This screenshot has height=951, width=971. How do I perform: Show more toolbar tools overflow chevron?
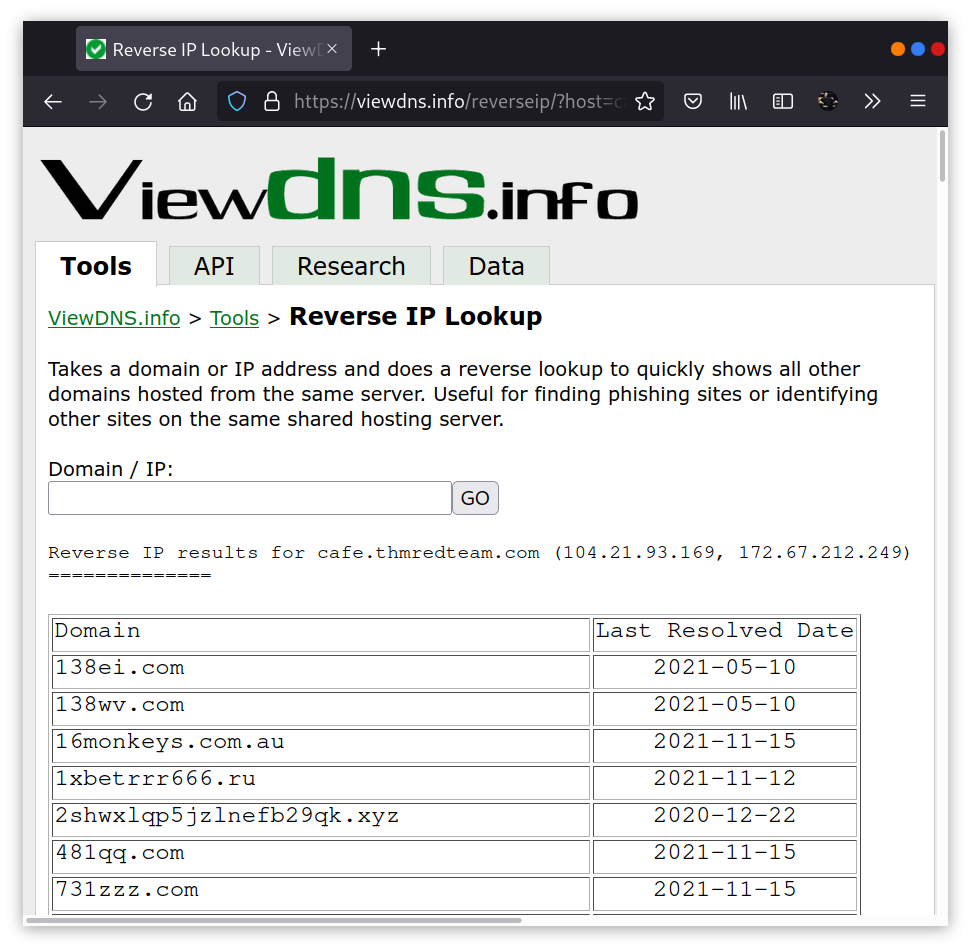[872, 101]
